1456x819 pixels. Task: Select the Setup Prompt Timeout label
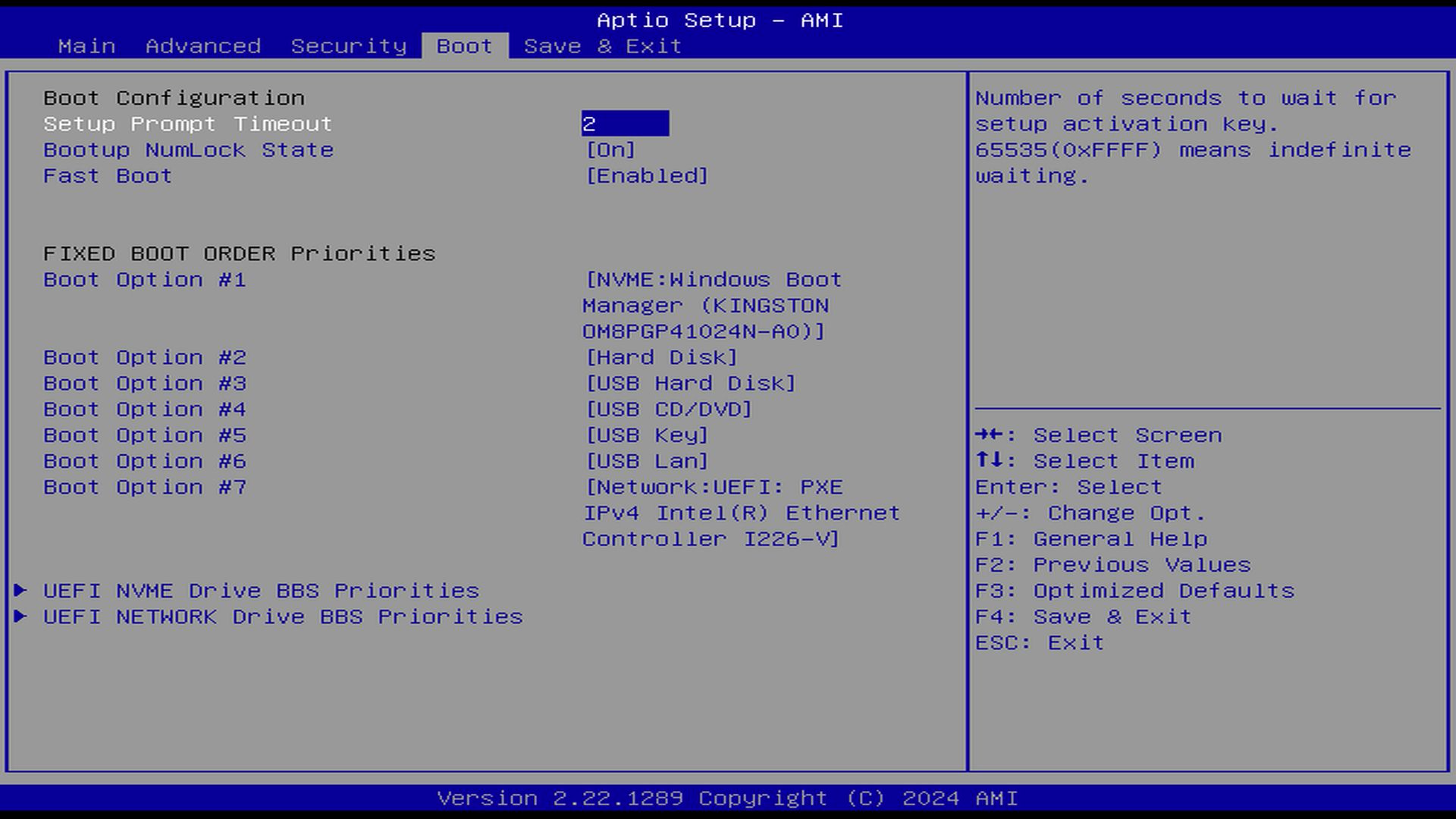187,124
